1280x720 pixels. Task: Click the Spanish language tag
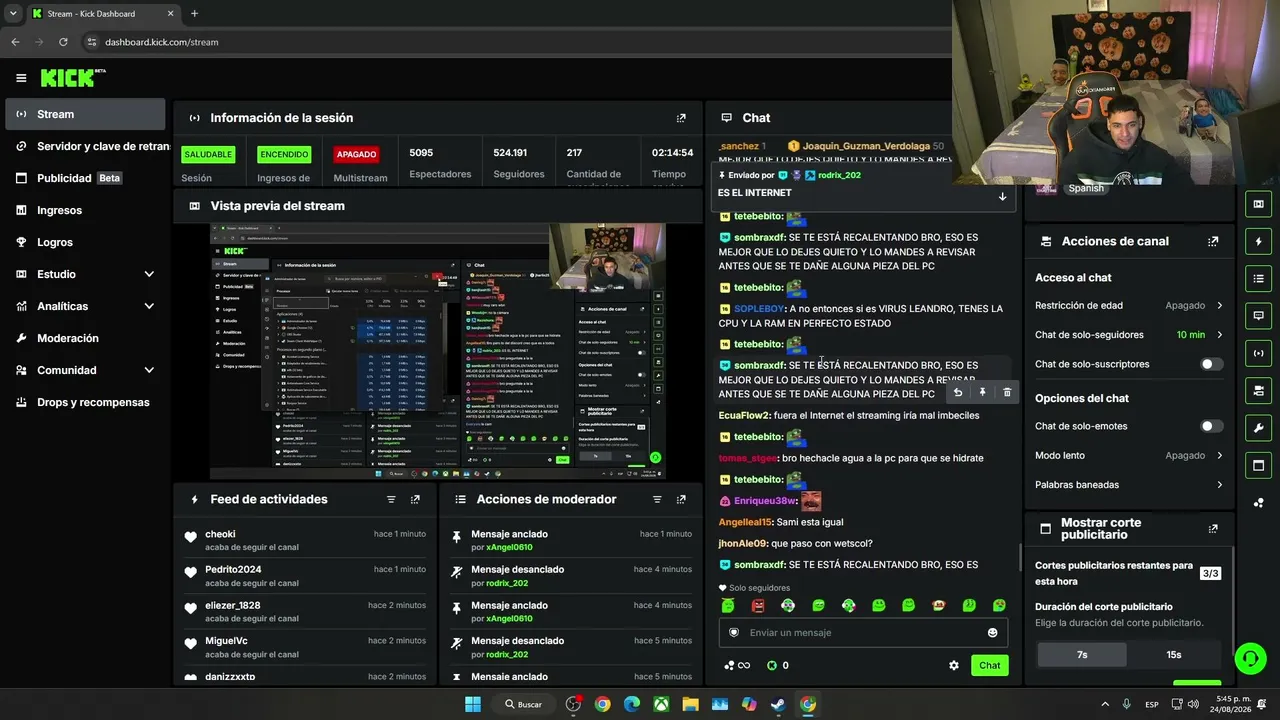[1086, 188]
